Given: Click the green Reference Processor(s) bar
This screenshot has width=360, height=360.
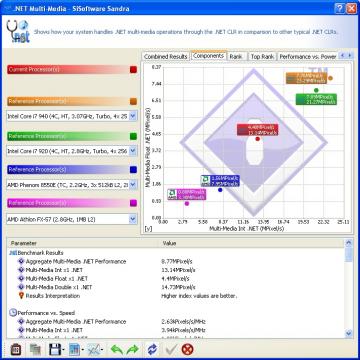Looking at the screenshot, I should [68, 136].
